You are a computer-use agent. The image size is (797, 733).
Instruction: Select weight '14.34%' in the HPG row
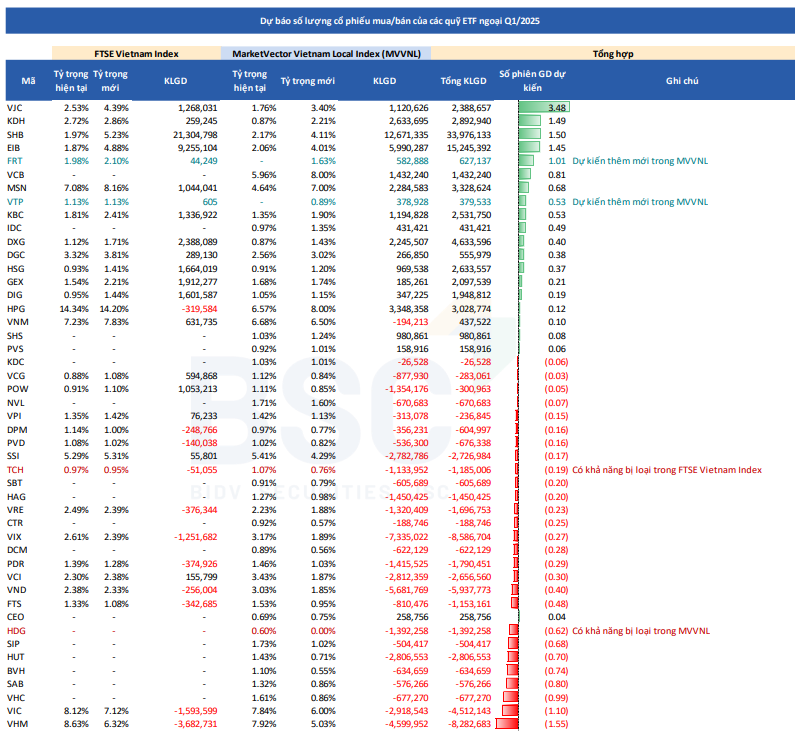(74, 309)
